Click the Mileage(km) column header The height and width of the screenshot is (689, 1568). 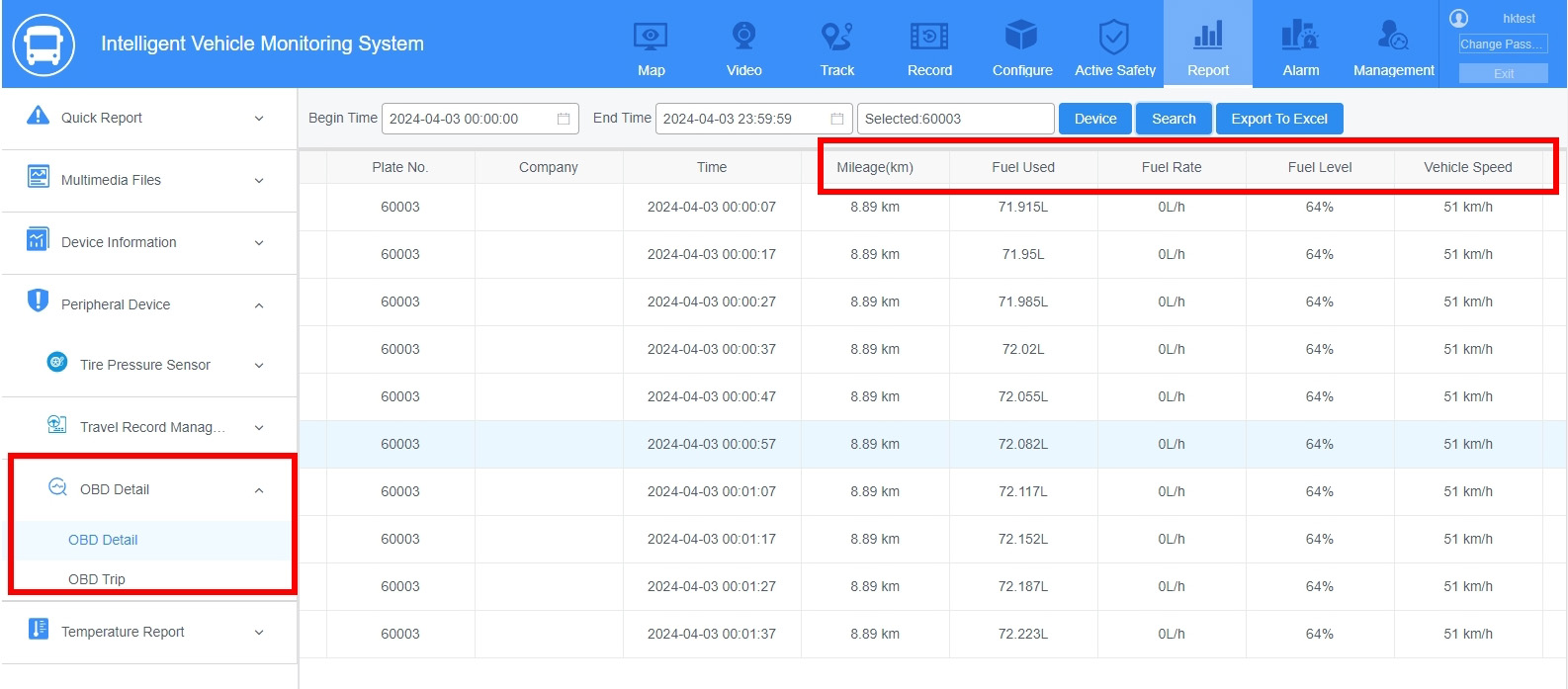(x=875, y=167)
